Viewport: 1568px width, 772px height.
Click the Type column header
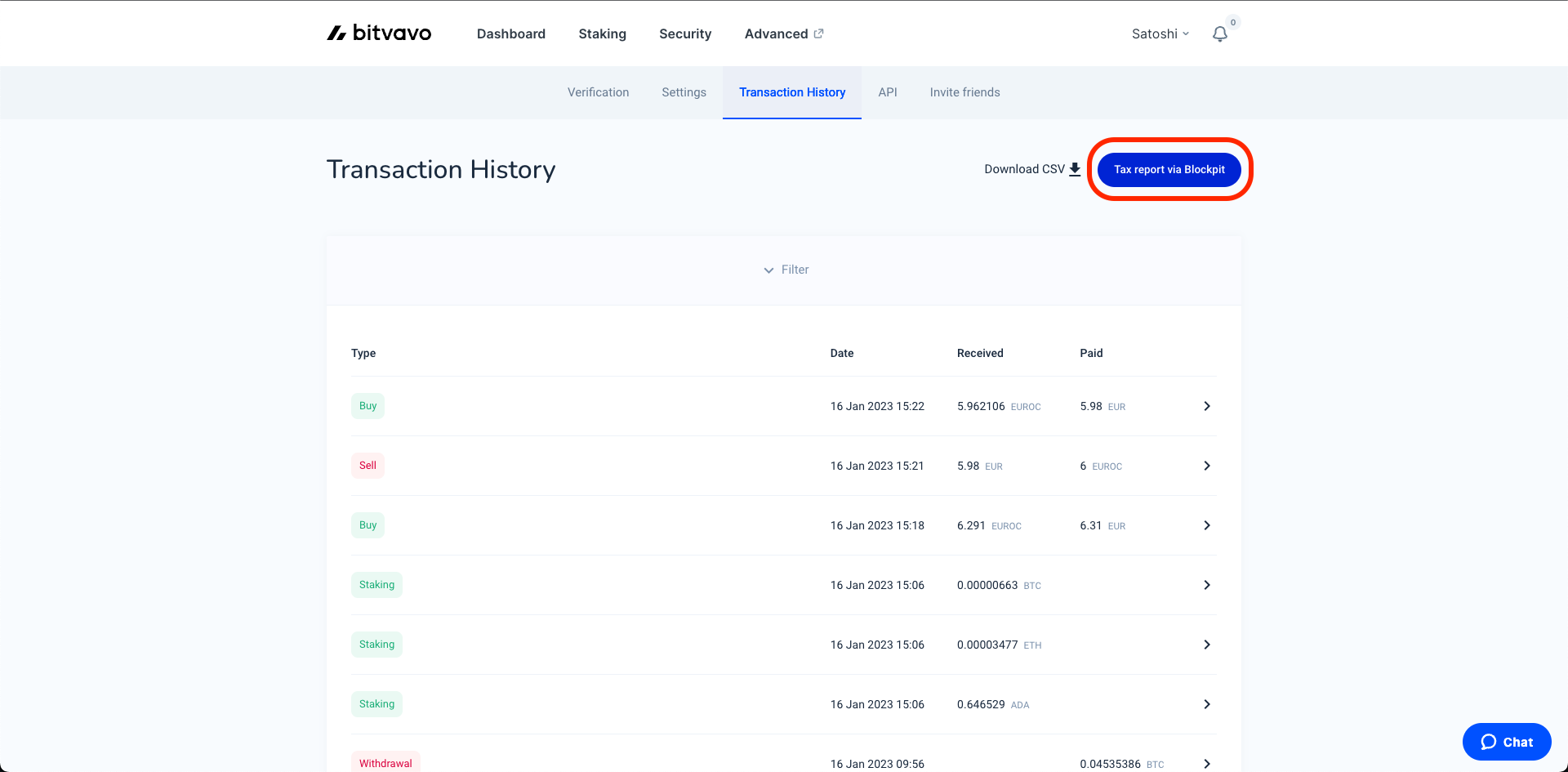click(363, 353)
